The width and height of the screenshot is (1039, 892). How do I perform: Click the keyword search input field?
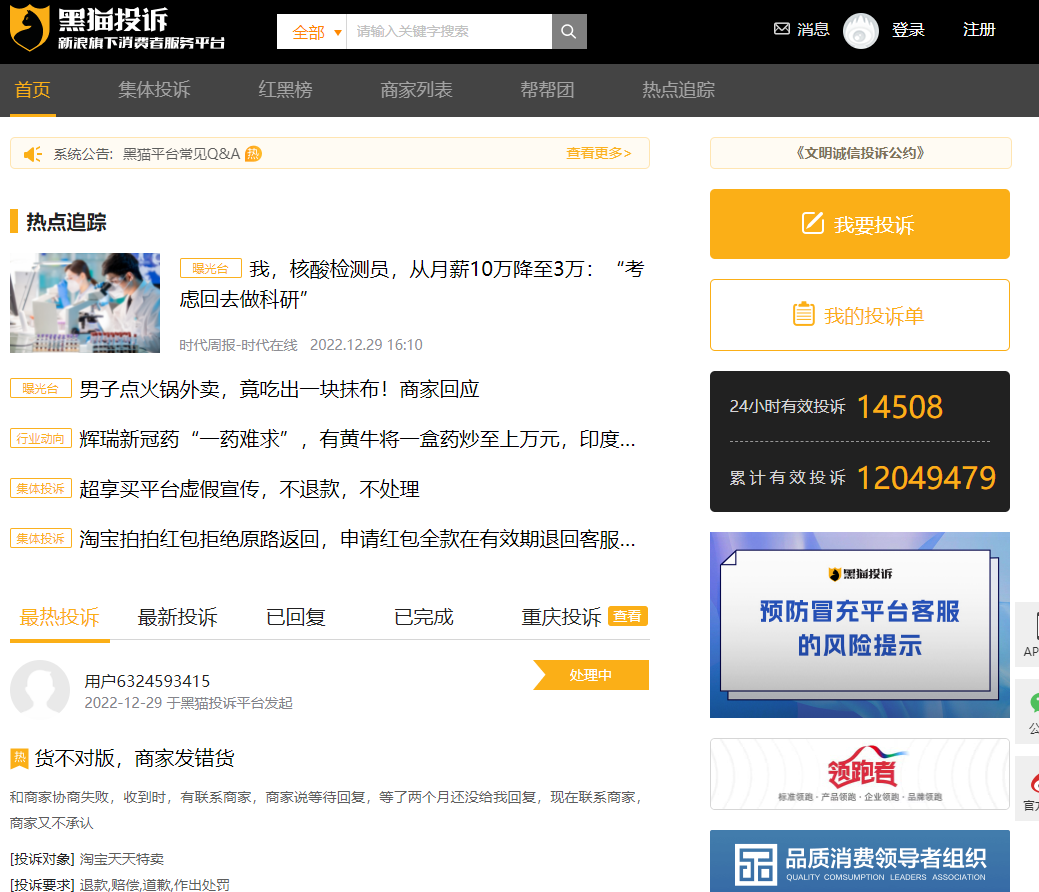(x=448, y=32)
